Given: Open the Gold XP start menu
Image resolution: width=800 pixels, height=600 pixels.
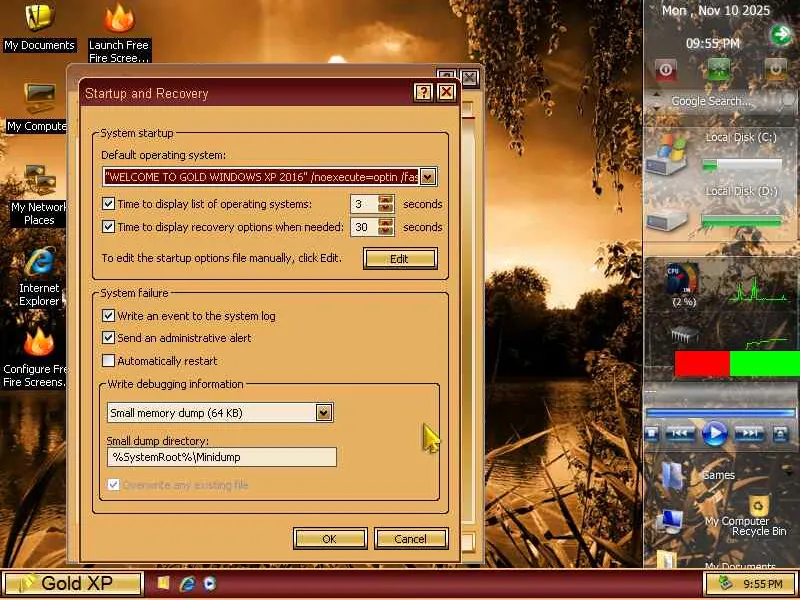Looking at the screenshot, I should coord(72,583).
